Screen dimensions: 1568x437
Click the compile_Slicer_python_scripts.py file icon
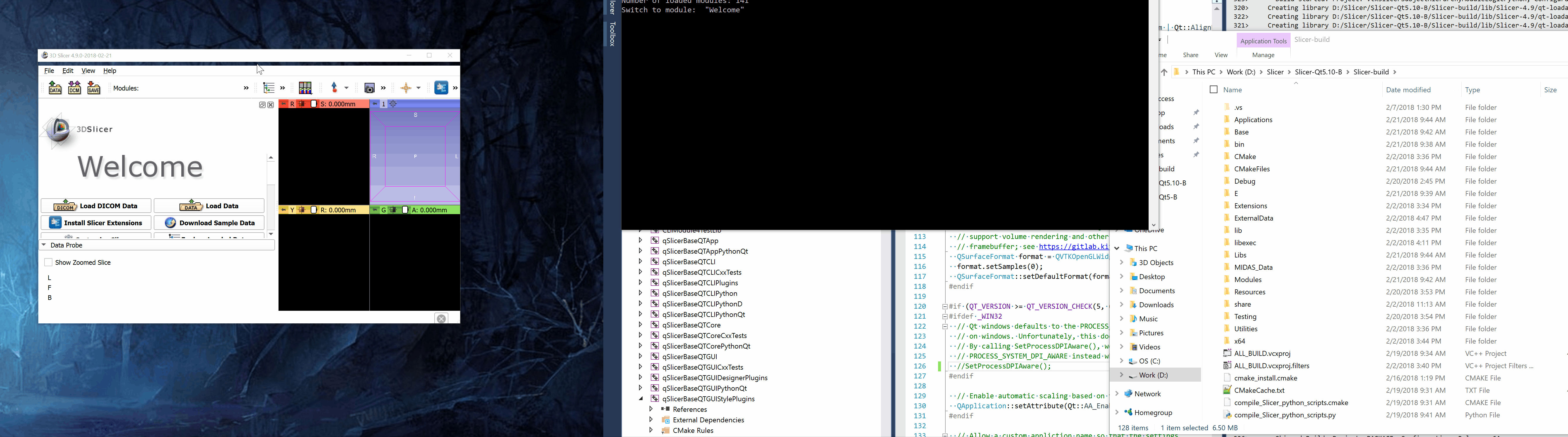pos(1227,414)
